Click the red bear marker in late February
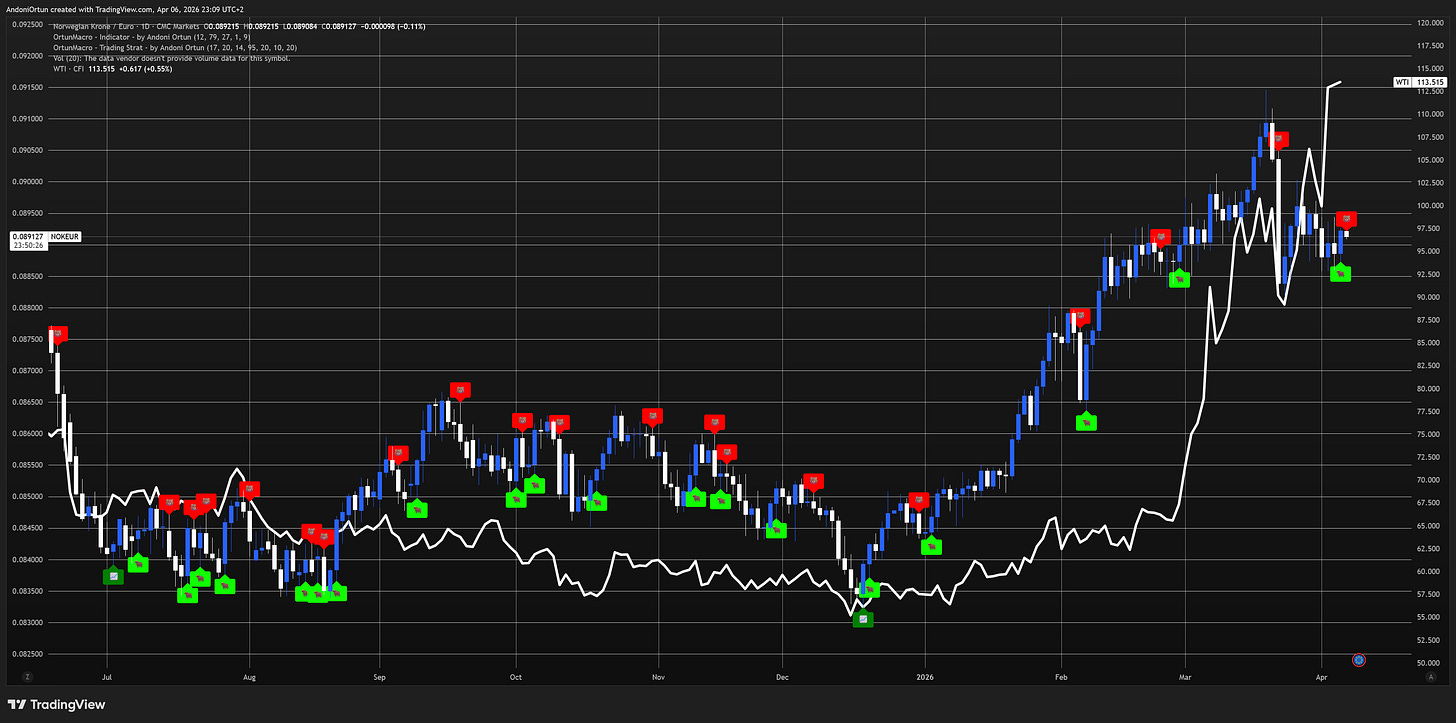 coord(1160,237)
